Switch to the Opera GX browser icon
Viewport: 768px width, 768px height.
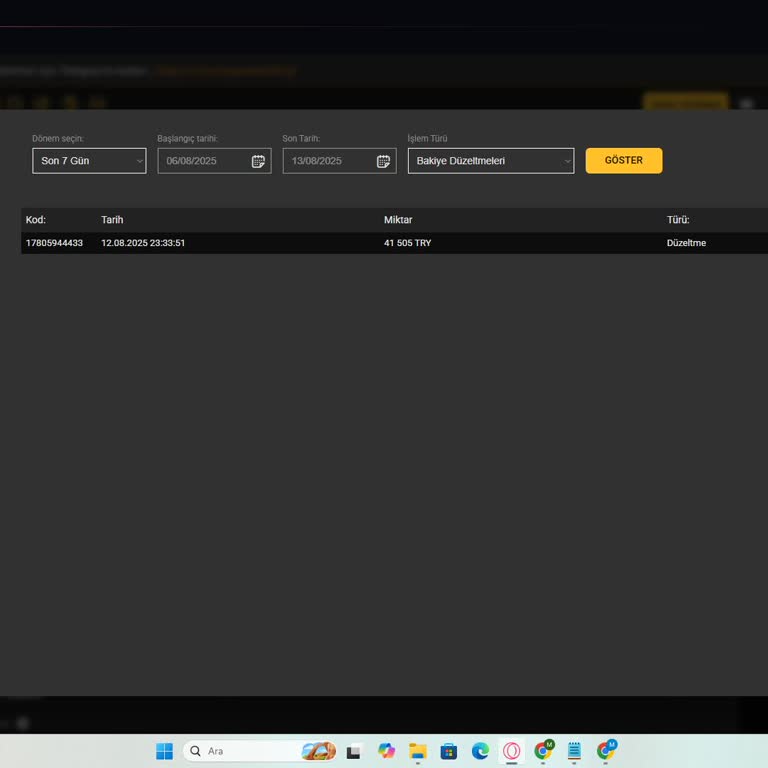pyautogui.click(x=512, y=751)
